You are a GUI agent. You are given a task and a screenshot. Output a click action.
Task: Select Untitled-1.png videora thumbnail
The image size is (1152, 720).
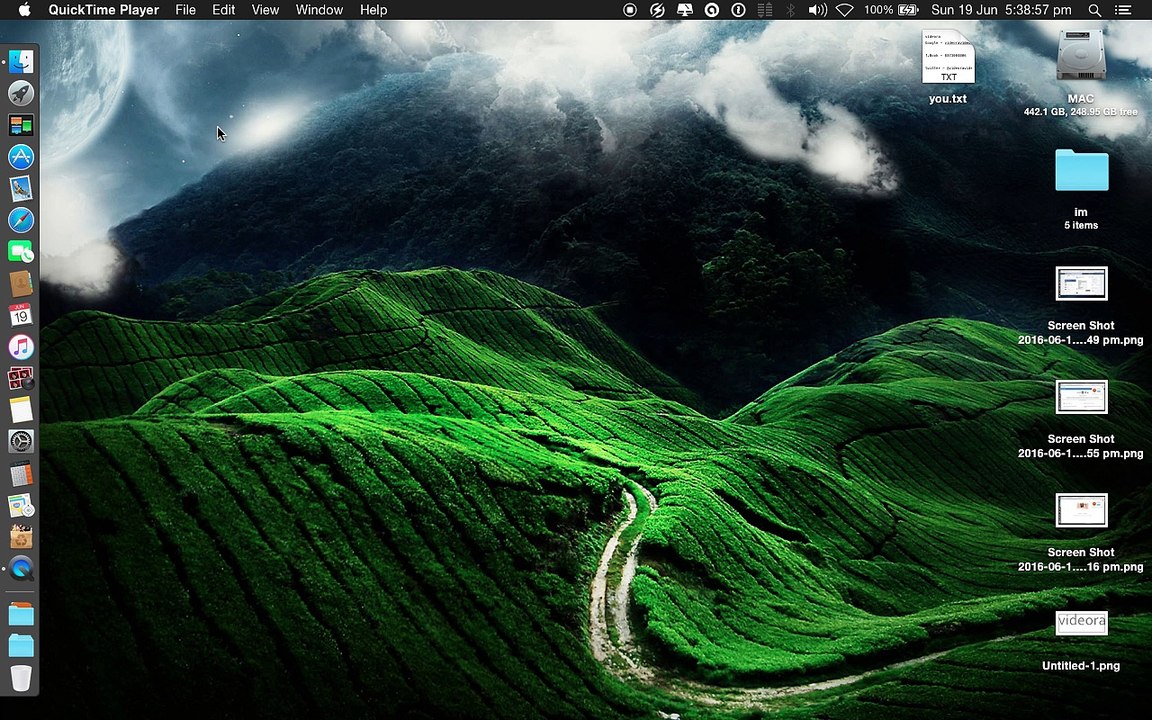click(x=1081, y=623)
